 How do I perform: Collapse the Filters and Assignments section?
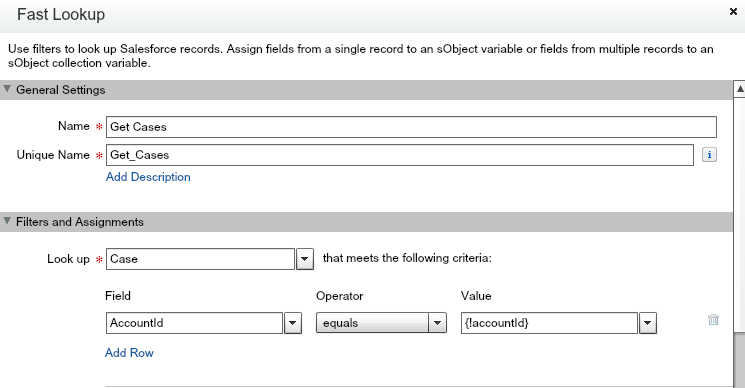[7, 221]
